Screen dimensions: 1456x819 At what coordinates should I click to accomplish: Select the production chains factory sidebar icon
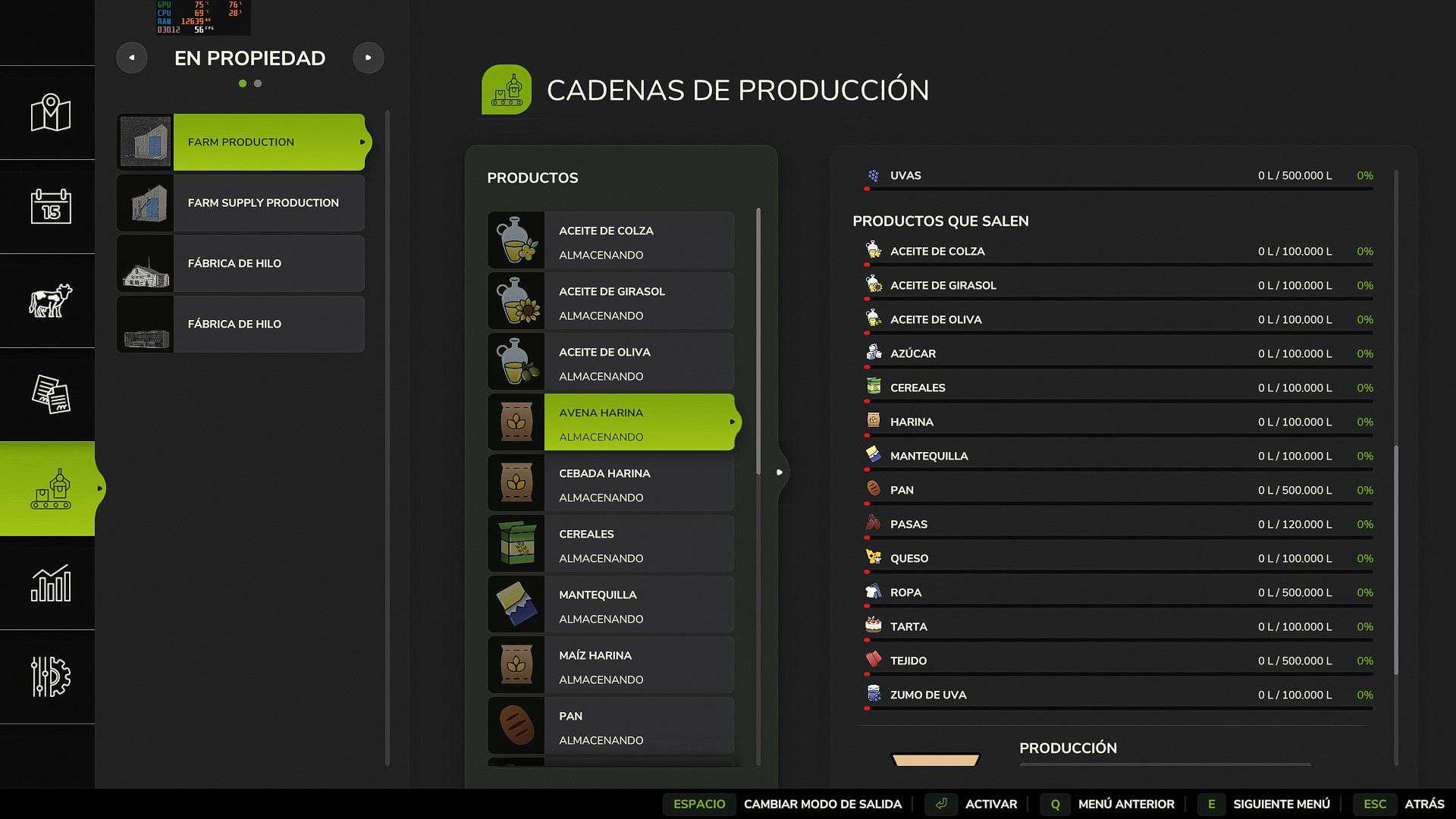coord(50,489)
